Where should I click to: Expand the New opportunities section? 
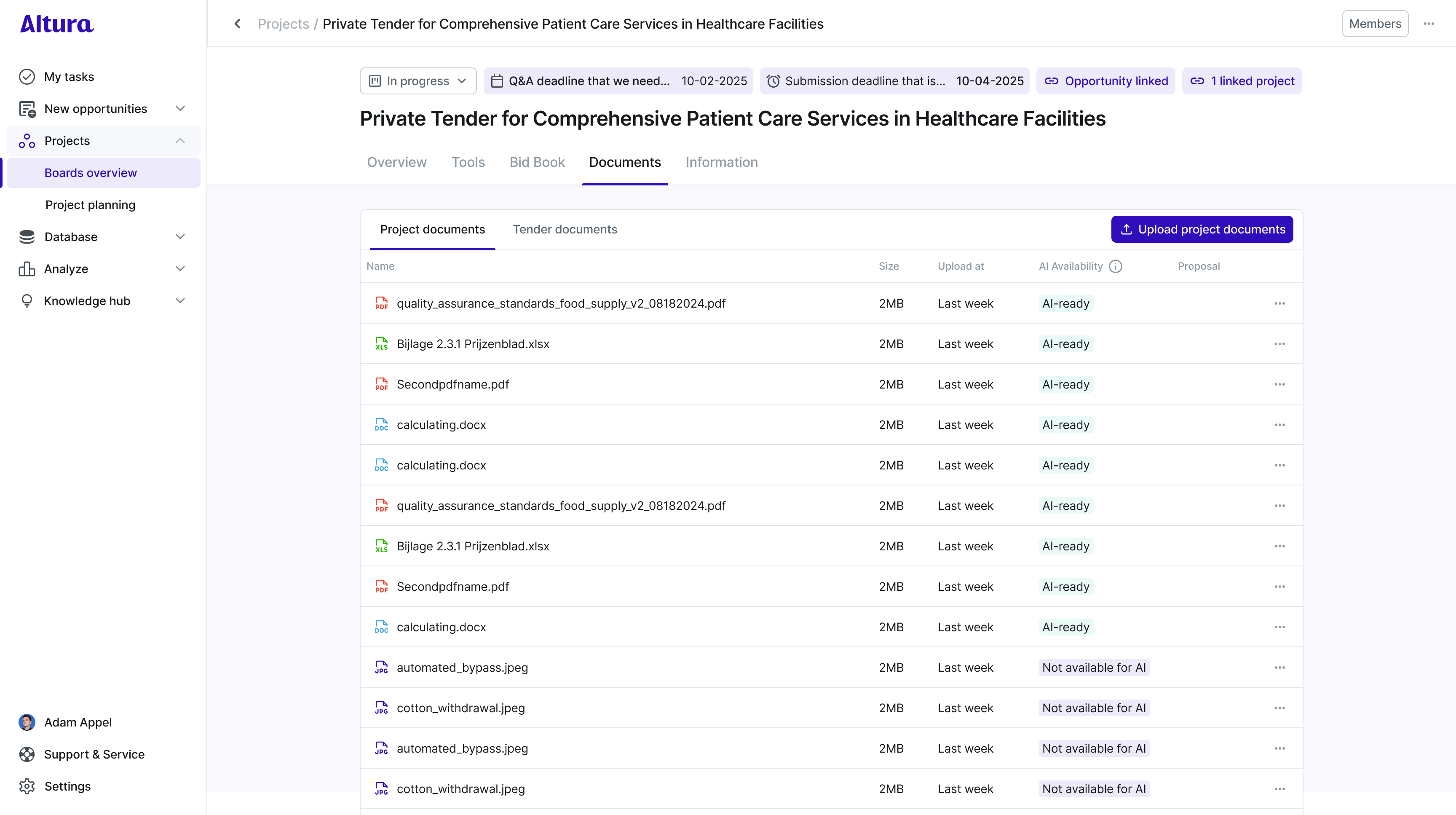tap(180, 109)
